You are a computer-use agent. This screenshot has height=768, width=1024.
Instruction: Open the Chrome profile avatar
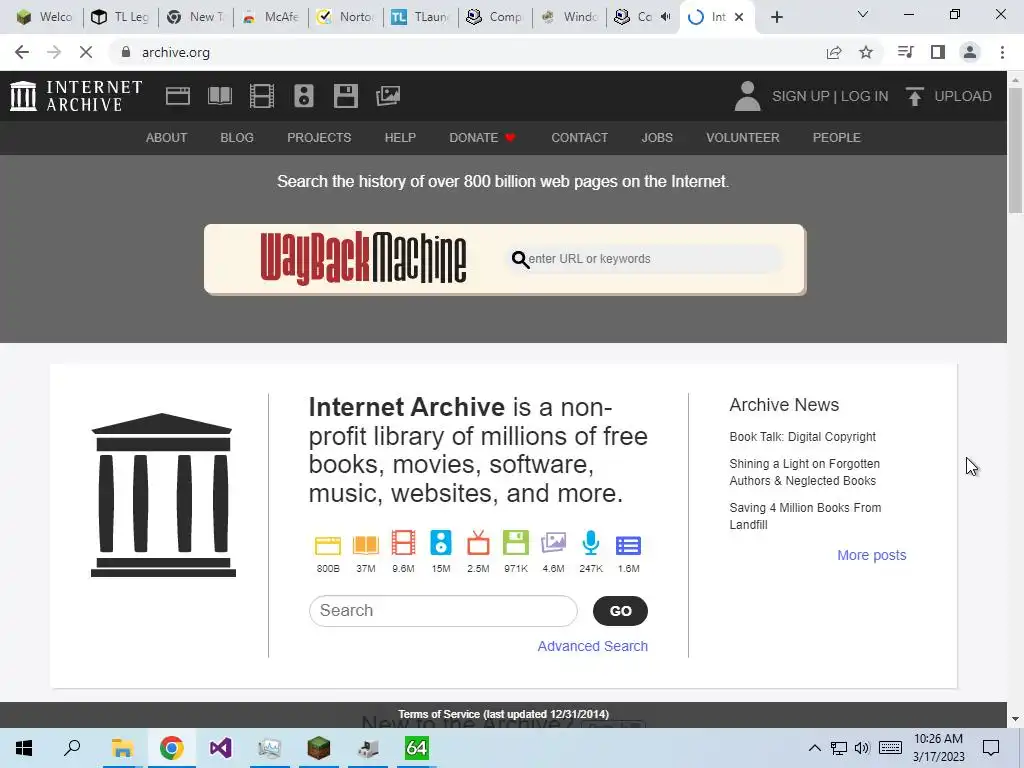(970, 52)
